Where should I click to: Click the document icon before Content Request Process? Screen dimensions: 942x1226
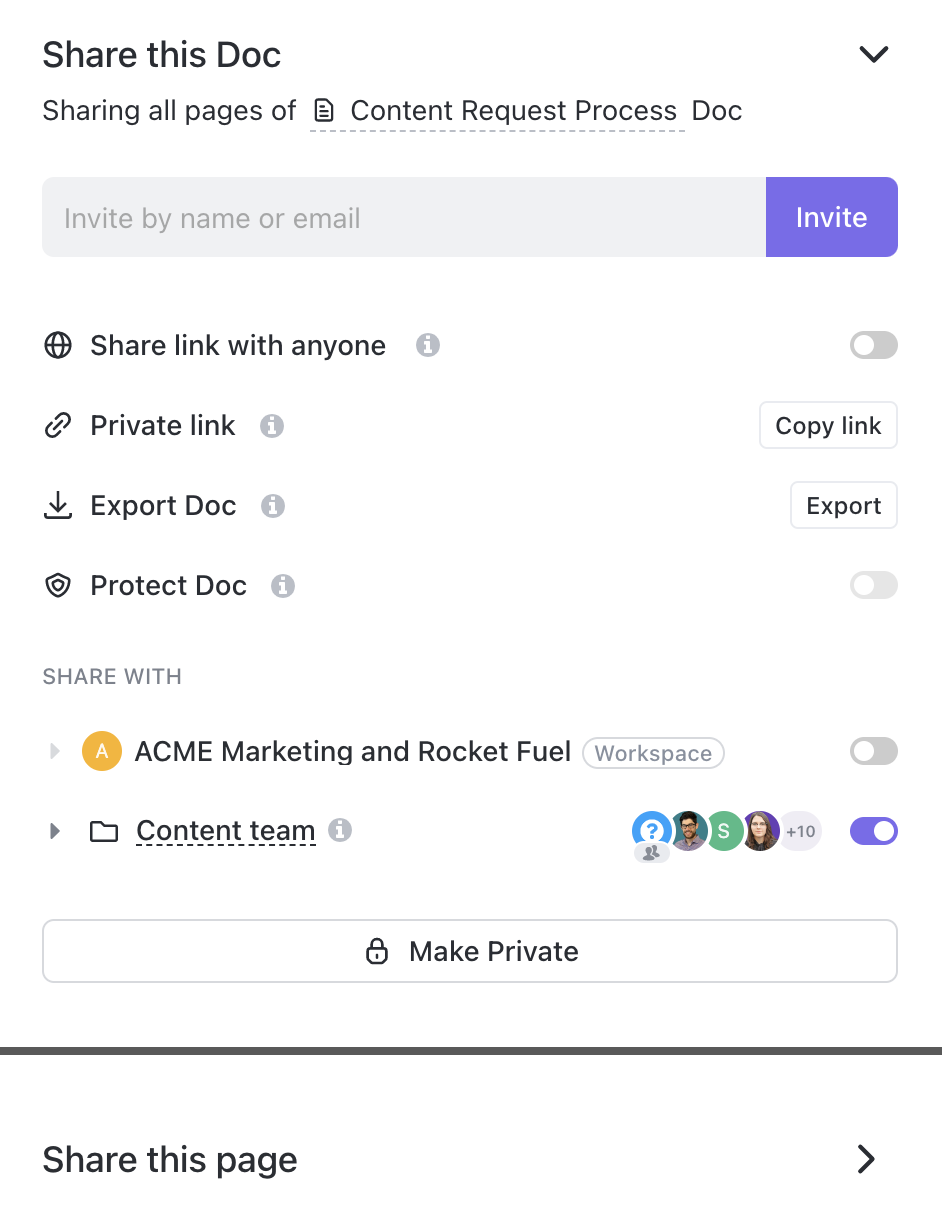(323, 110)
